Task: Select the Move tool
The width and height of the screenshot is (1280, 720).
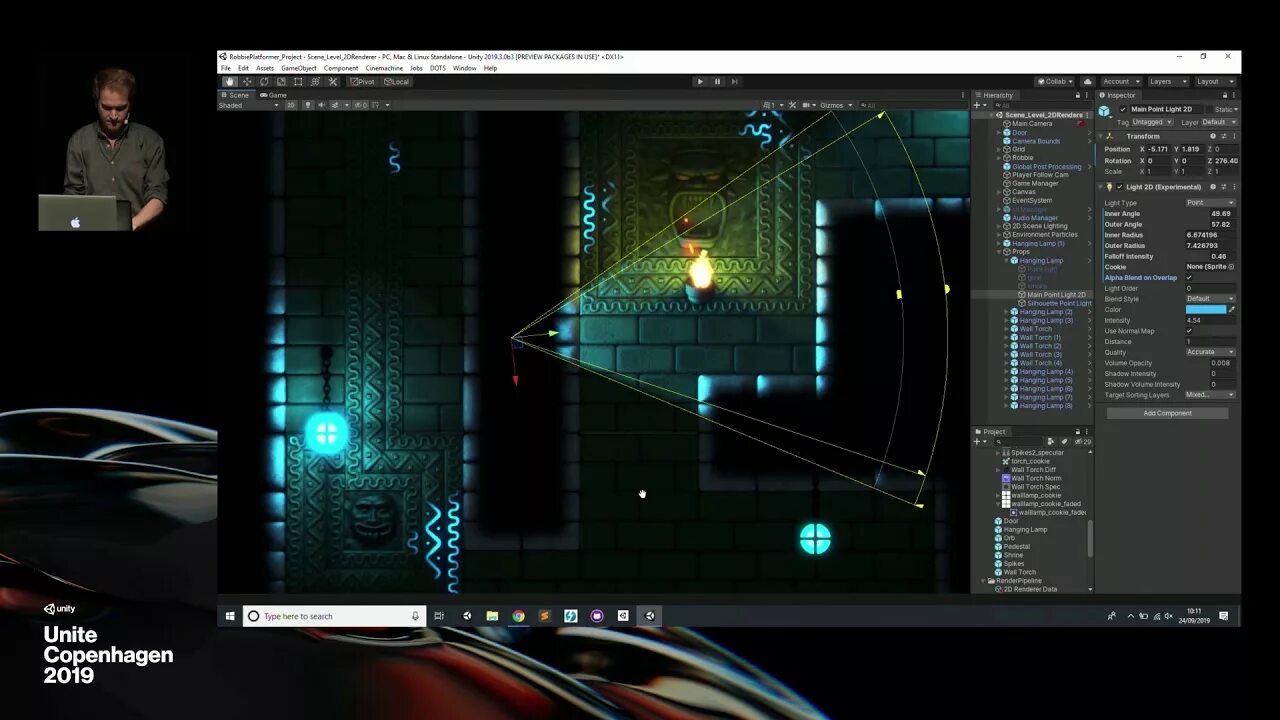Action: 246,82
